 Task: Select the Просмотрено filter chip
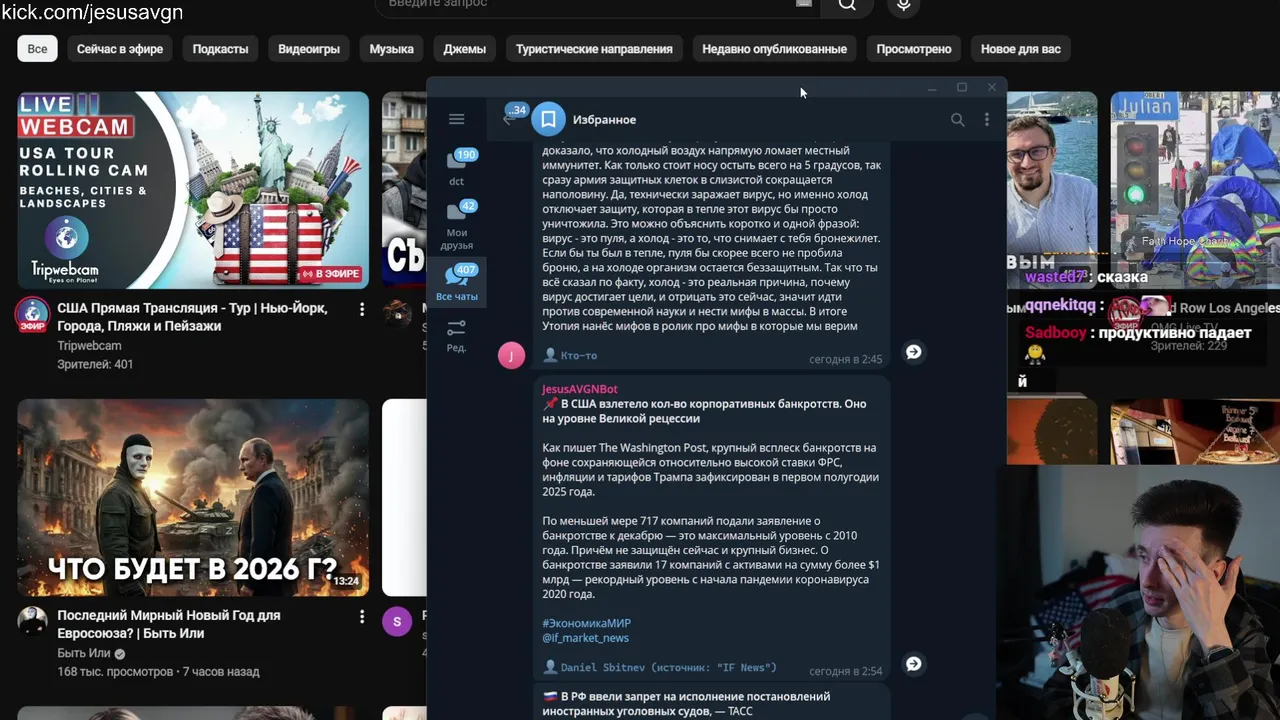coord(914,49)
